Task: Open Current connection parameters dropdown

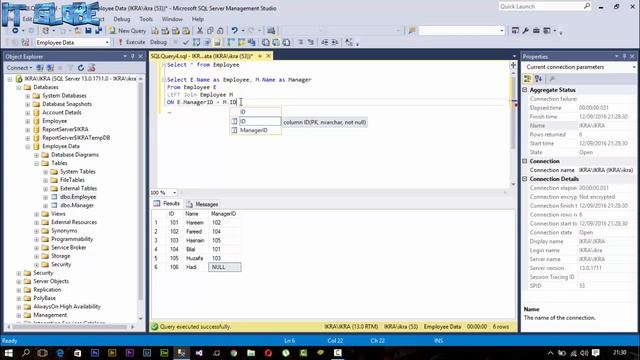Action: [x=634, y=67]
